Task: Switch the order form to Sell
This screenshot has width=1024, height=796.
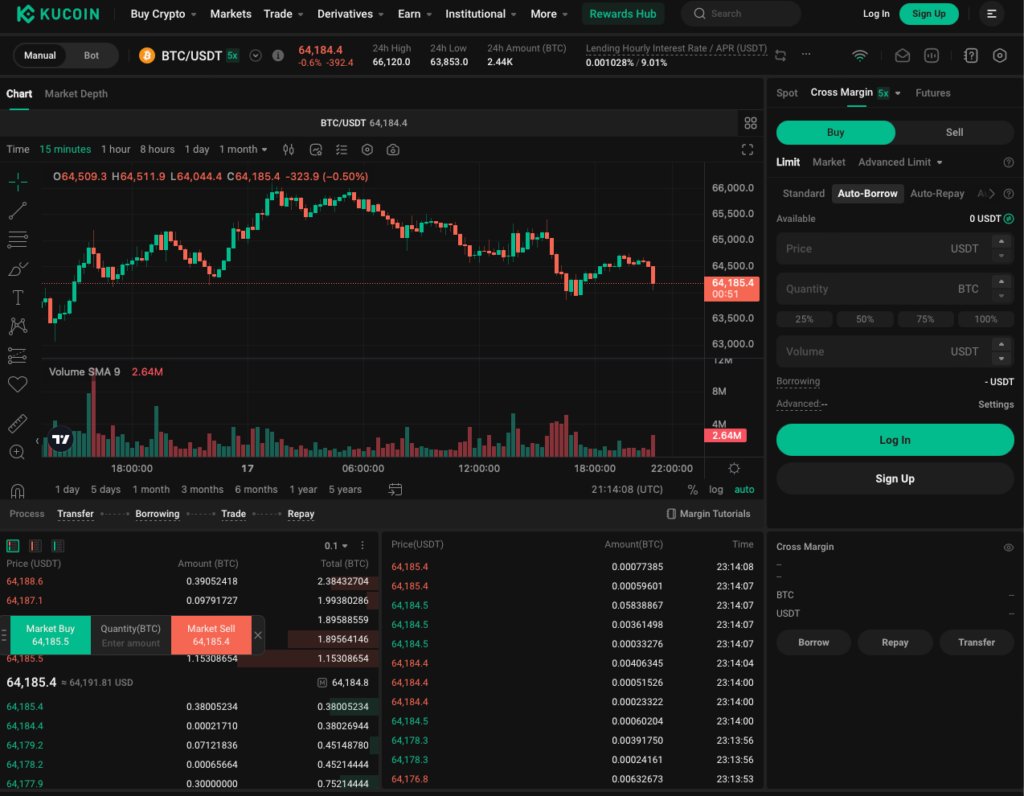Action: pos(954,131)
